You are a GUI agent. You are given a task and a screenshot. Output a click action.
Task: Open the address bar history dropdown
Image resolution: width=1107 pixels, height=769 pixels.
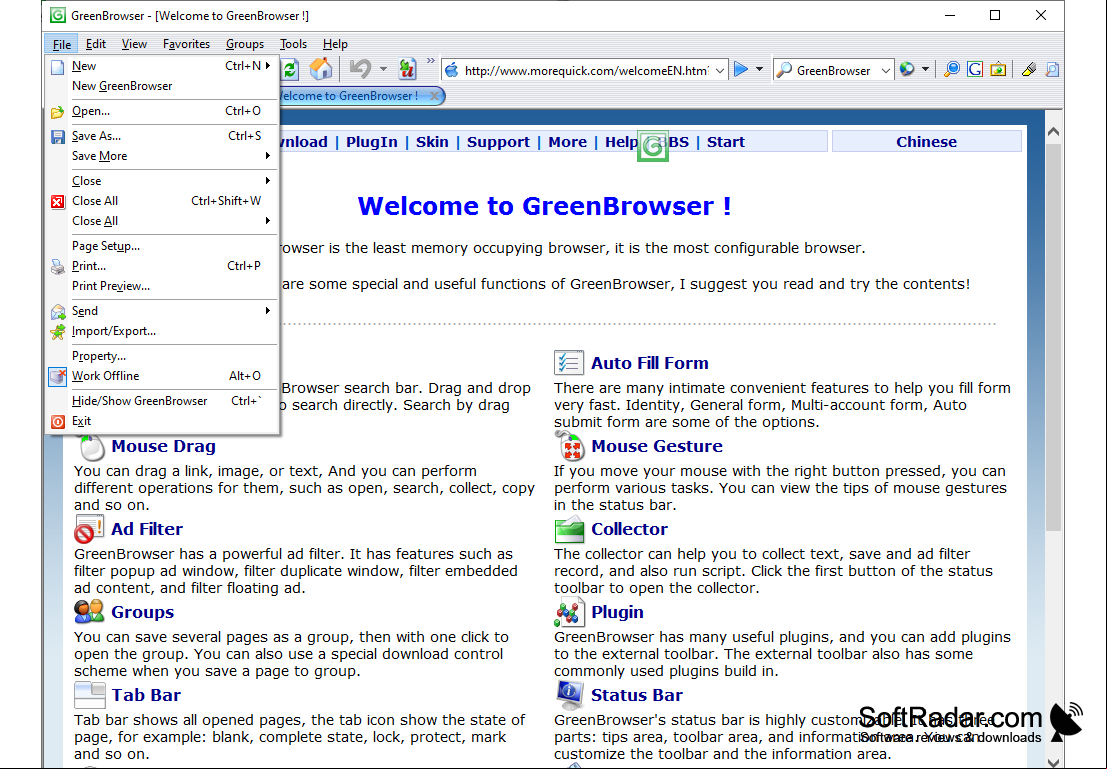tap(719, 70)
